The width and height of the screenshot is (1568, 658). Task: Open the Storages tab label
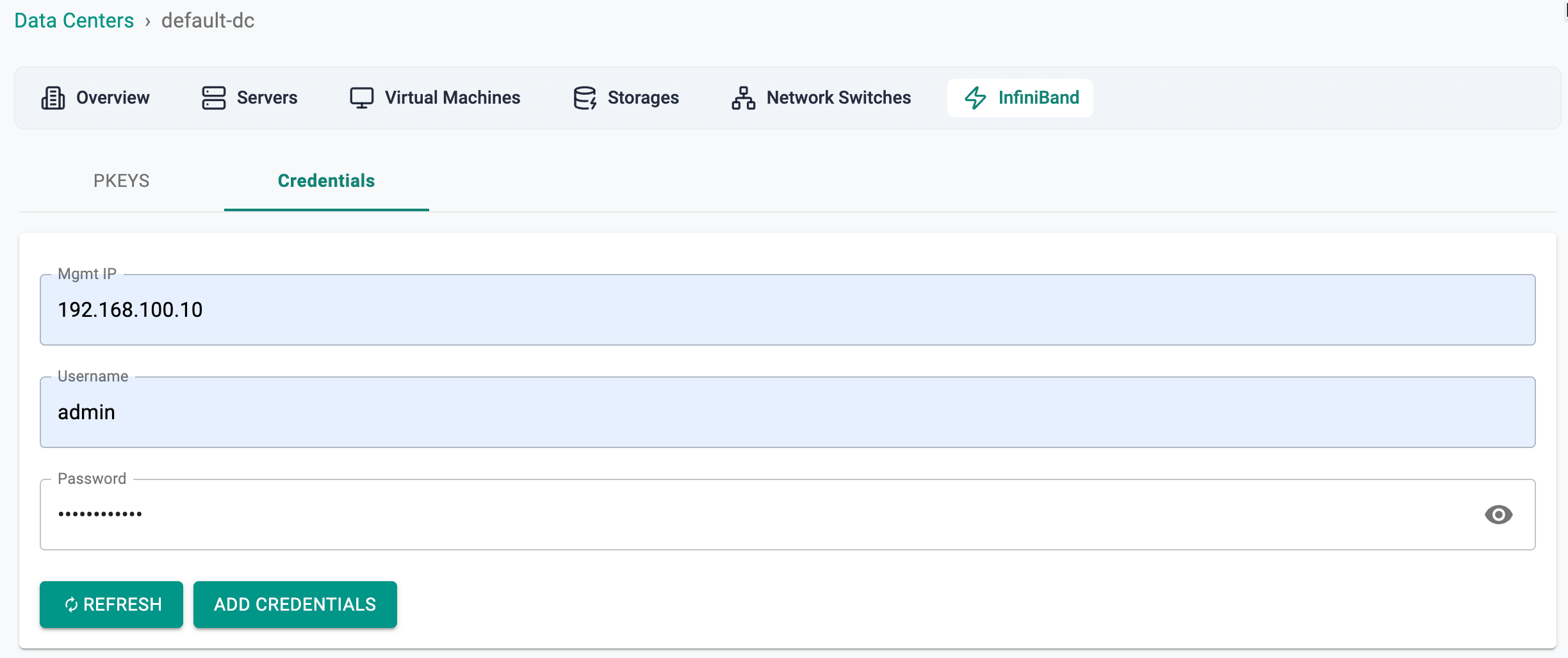(x=643, y=98)
